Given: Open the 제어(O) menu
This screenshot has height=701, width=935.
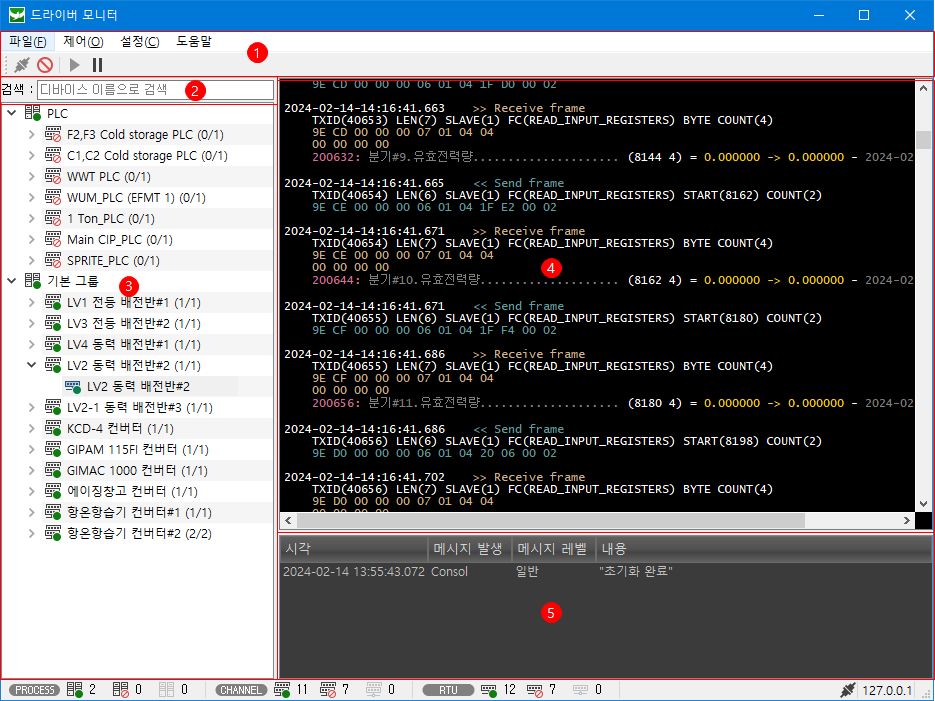Looking at the screenshot, I should pyautogui.click(x=83, y=42).
